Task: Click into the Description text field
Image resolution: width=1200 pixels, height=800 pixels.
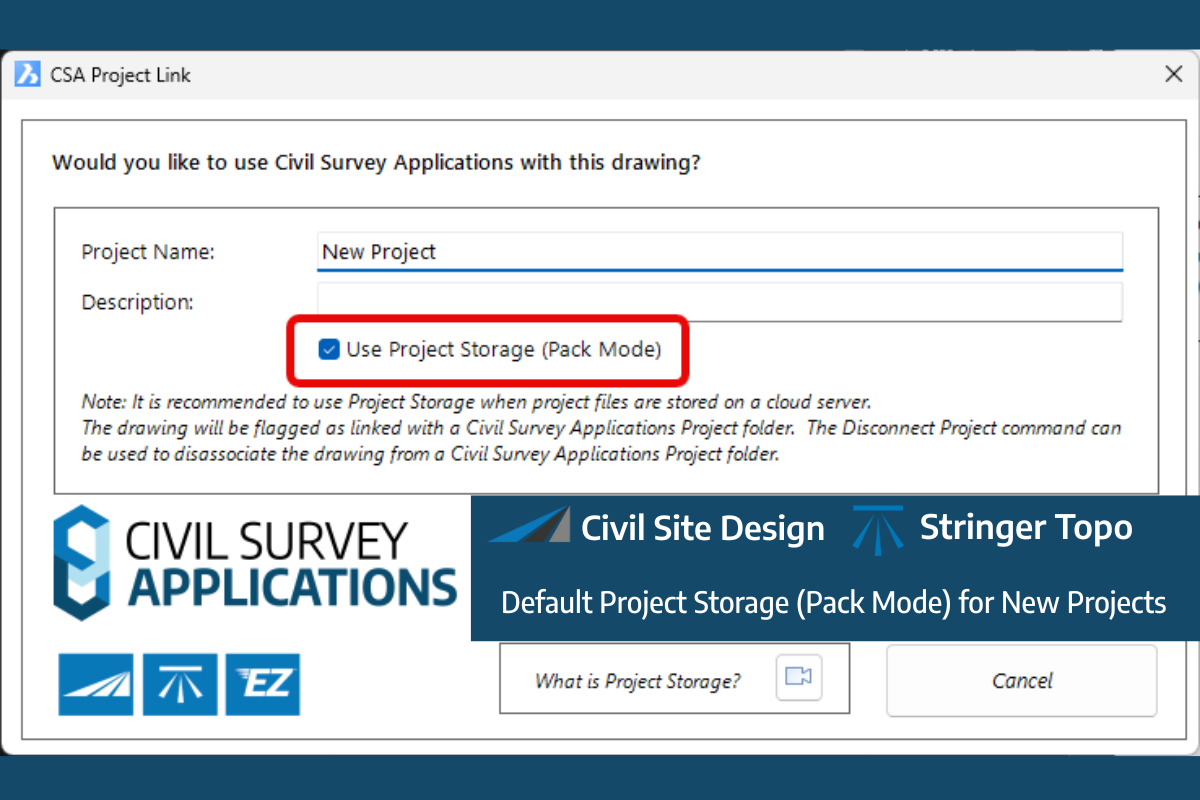Action: pos(719,302)
